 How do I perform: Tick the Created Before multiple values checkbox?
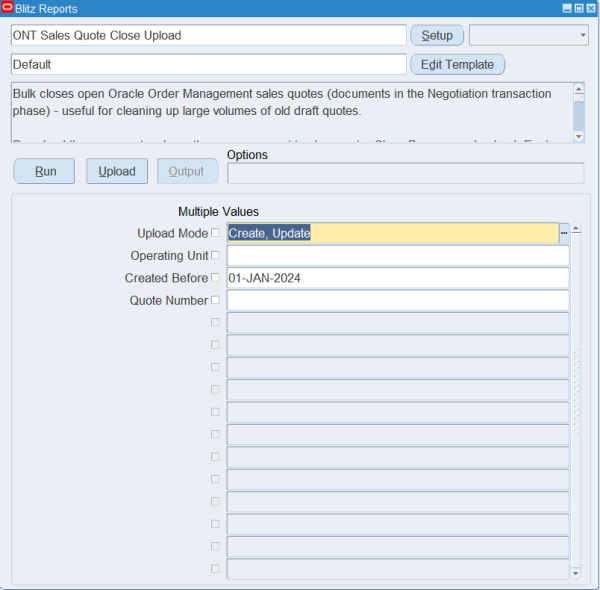click(x=215, y=277)
